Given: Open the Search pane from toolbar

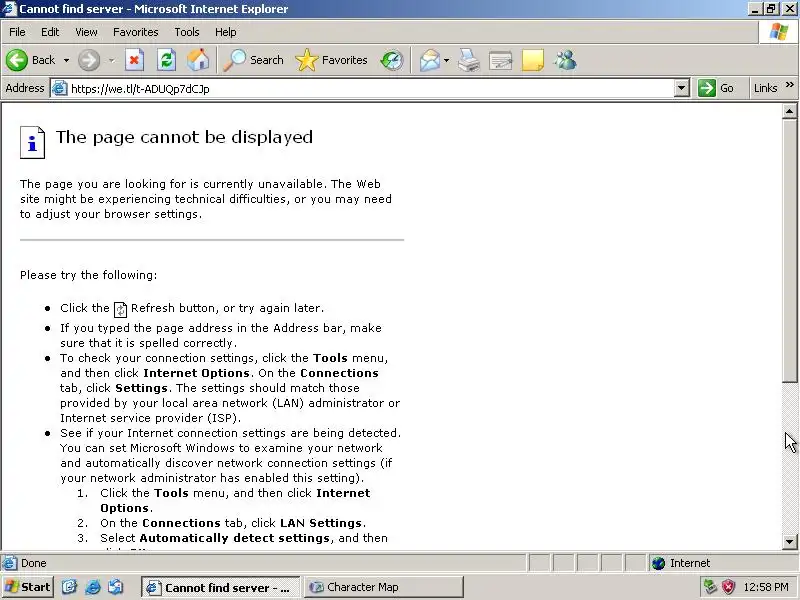Looking at the screenshot, I should (254, 60).
